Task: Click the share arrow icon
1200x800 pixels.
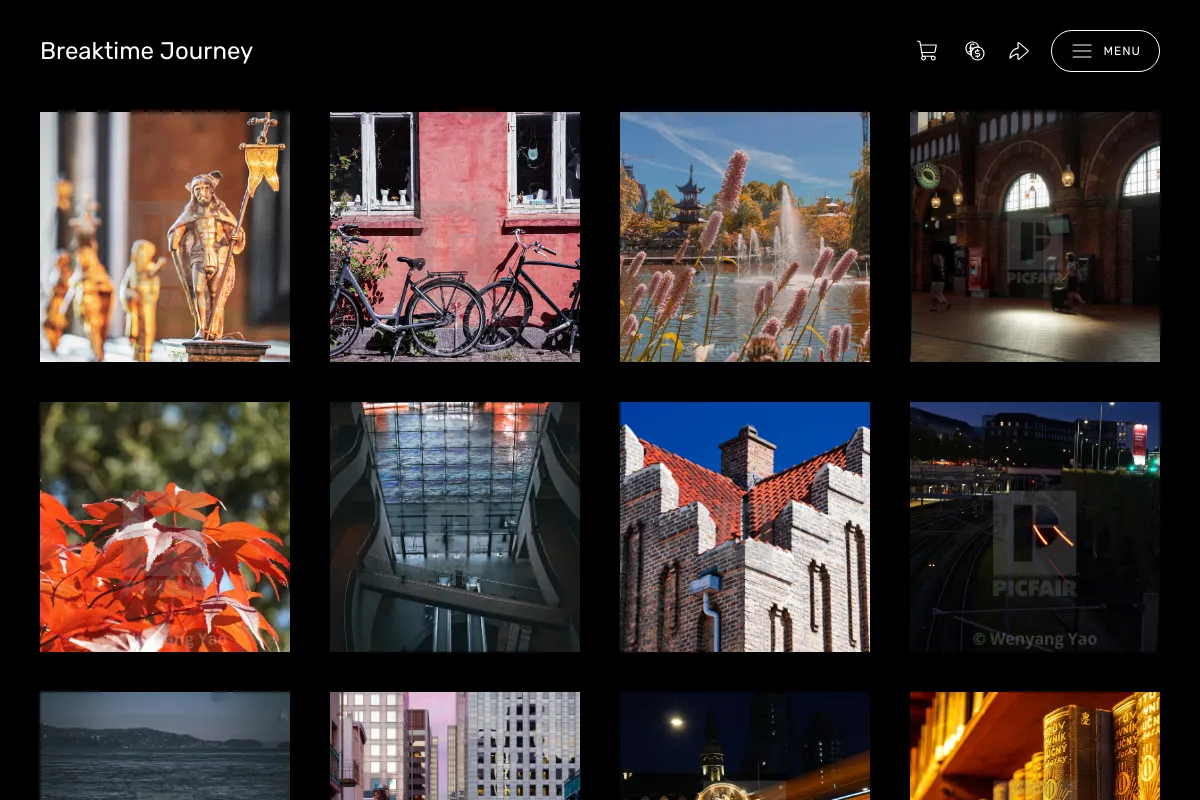Action: 1019,51
